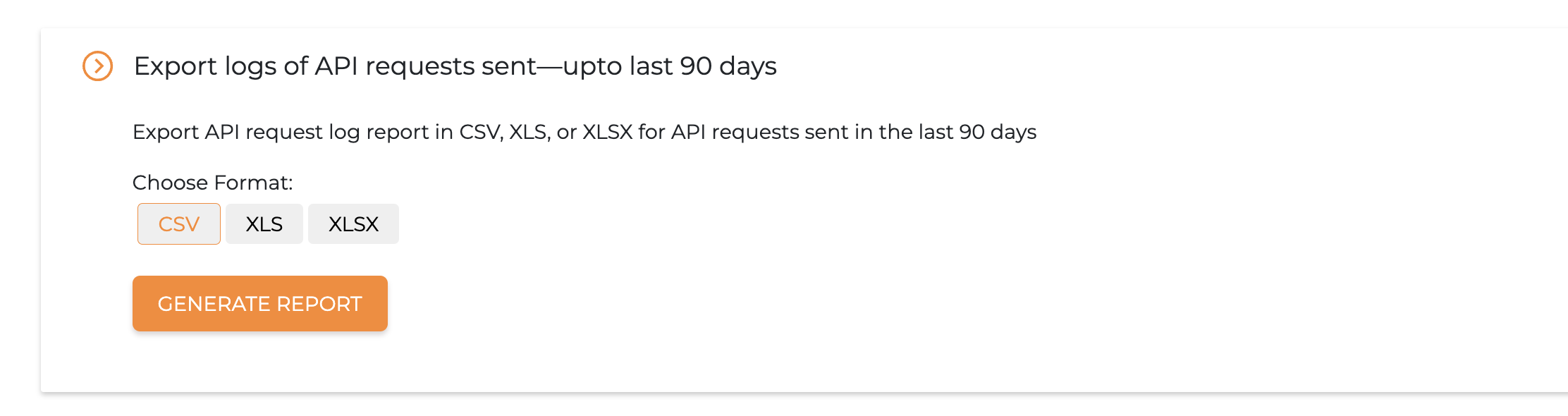Click the orange circled chevron icon
This screenshot has height=416, width=1568.
98,66
